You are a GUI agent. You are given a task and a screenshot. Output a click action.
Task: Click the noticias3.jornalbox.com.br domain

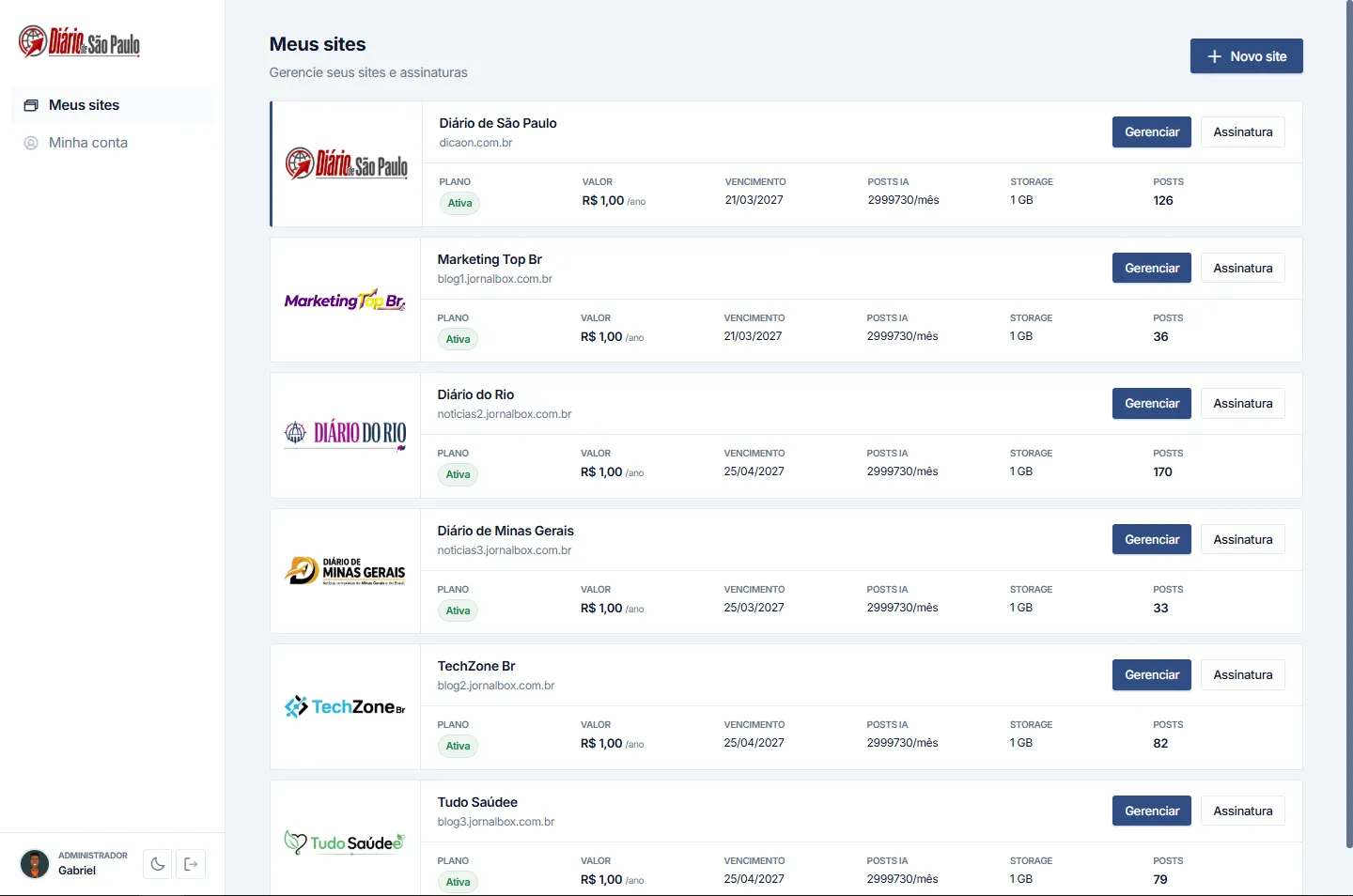tap(505, 550)
